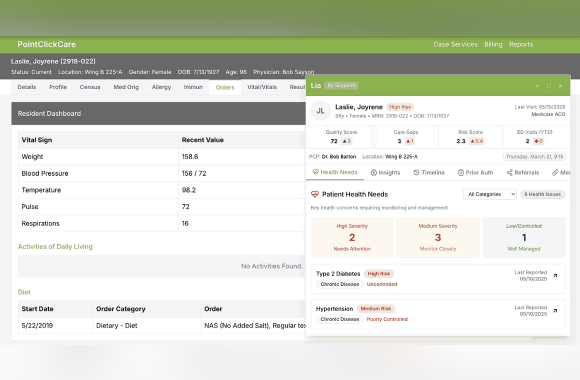Screen dimensions: 580x380
Task: Switch to the Immun tab
Action: click(193, 87)
